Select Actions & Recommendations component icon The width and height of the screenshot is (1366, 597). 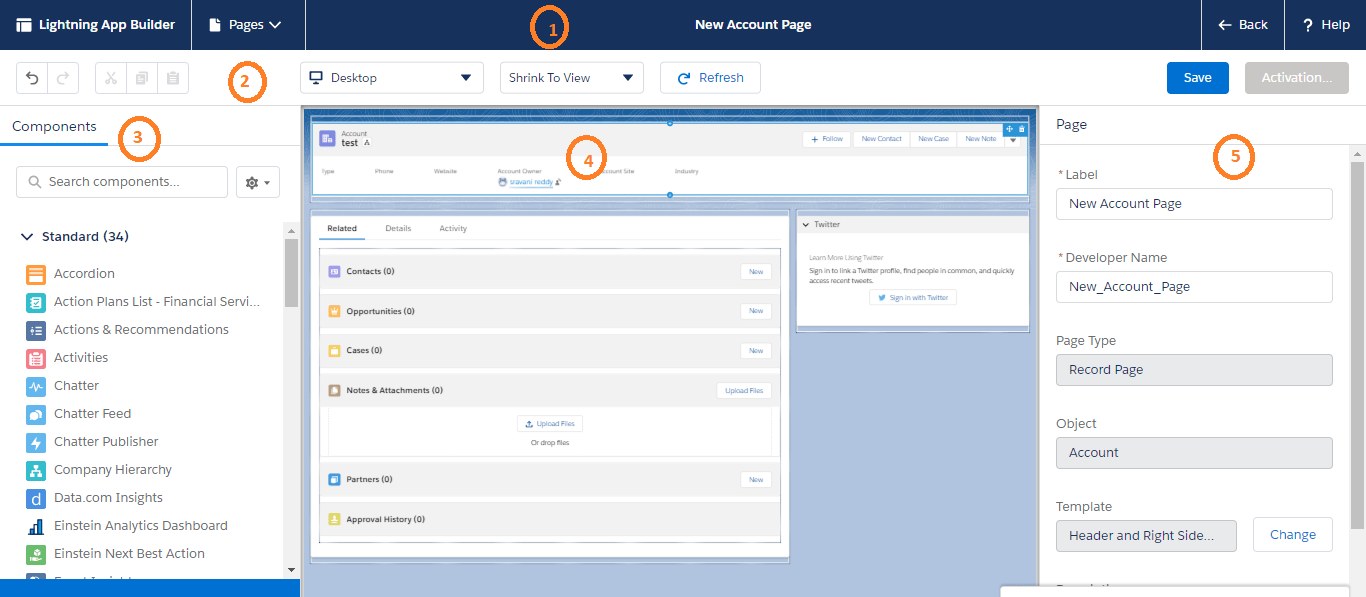(x=36, y=330)
